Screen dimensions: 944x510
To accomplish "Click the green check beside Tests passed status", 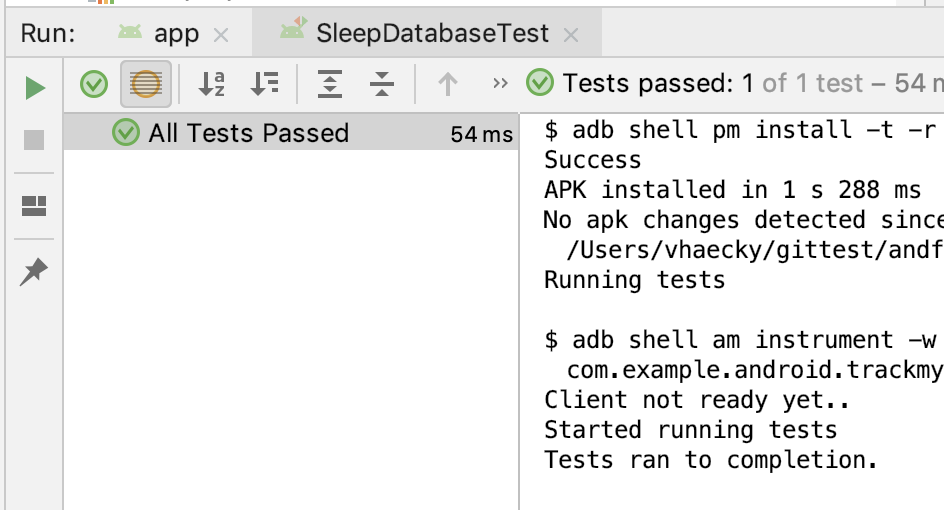I will pyautogui.click(x=540, y=83).
